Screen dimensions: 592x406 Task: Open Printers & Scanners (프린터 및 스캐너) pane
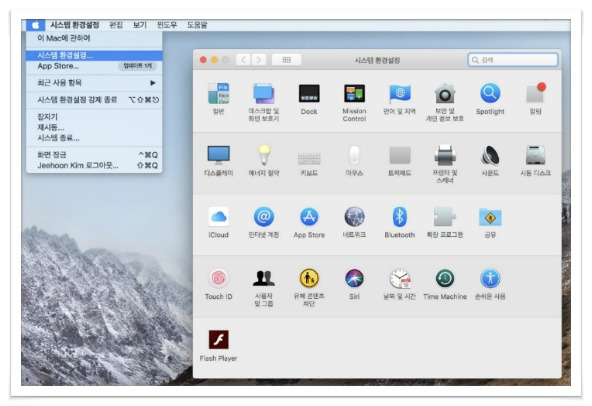445,155
